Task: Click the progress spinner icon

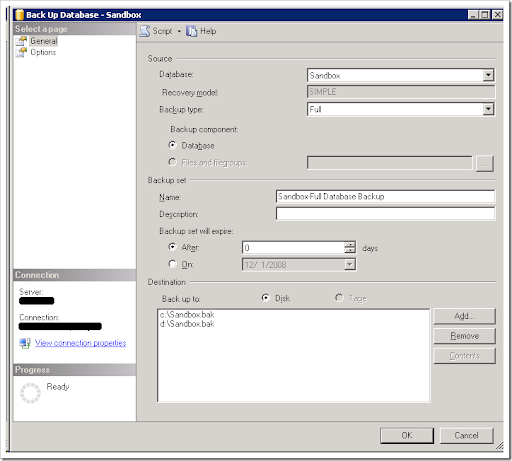Action: (x=30, y=393)
